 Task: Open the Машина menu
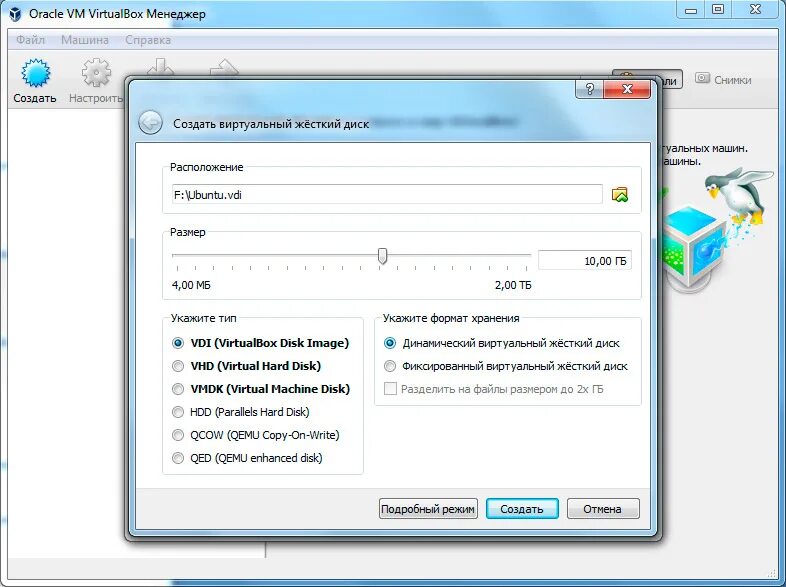(85, 40)
